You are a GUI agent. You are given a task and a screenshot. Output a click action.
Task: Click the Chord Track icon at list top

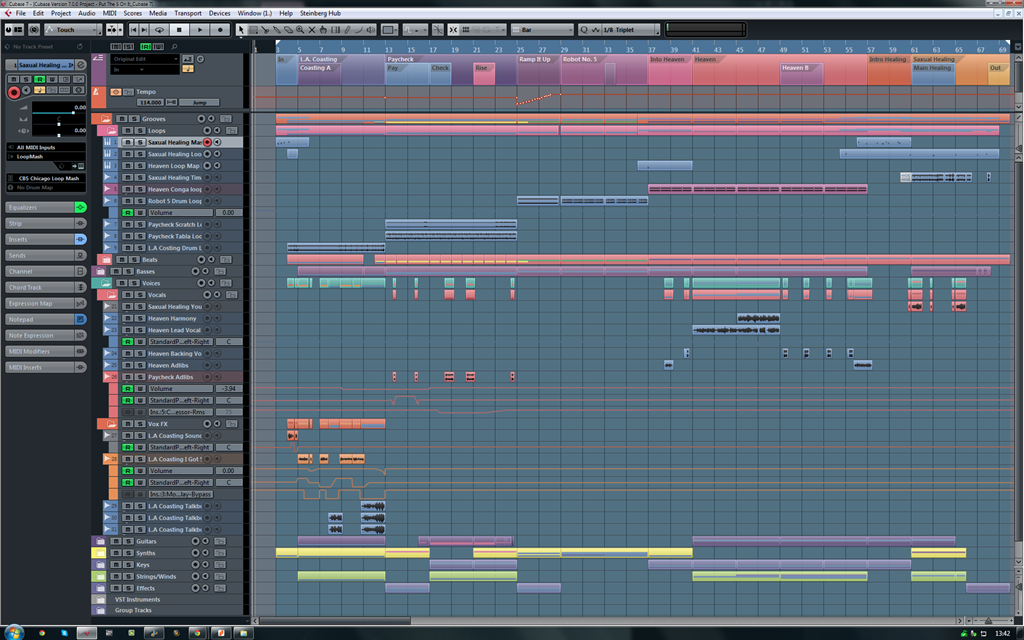(x=98, y=58)
